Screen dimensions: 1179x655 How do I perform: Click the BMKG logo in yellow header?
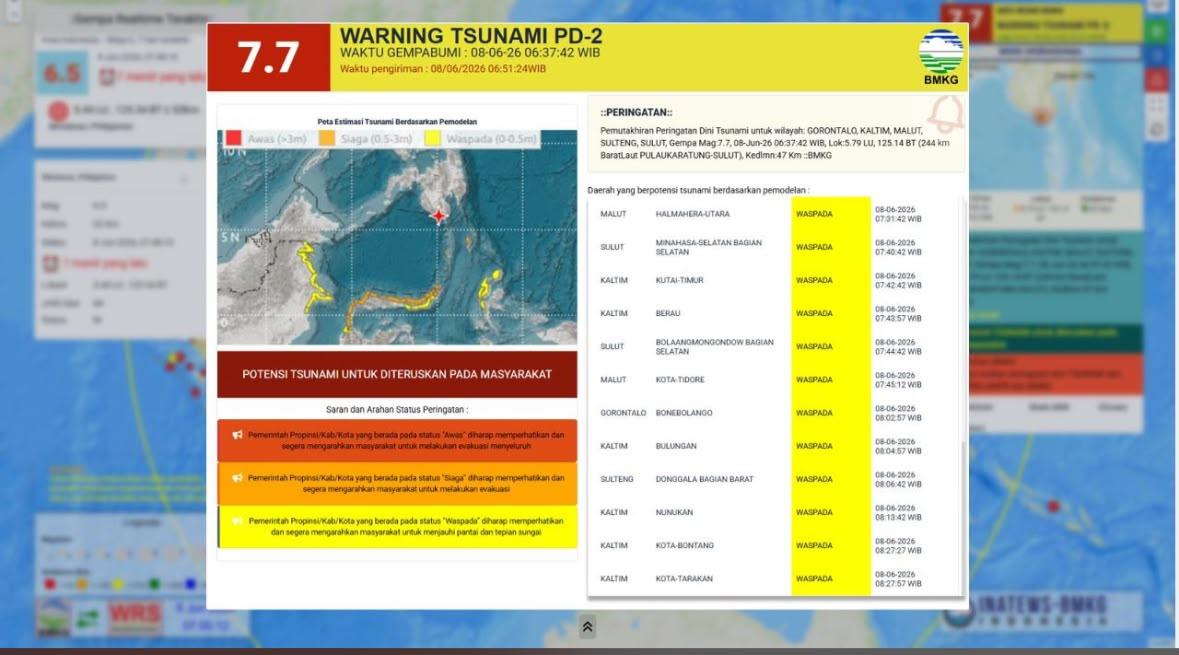tap(941, 57)
